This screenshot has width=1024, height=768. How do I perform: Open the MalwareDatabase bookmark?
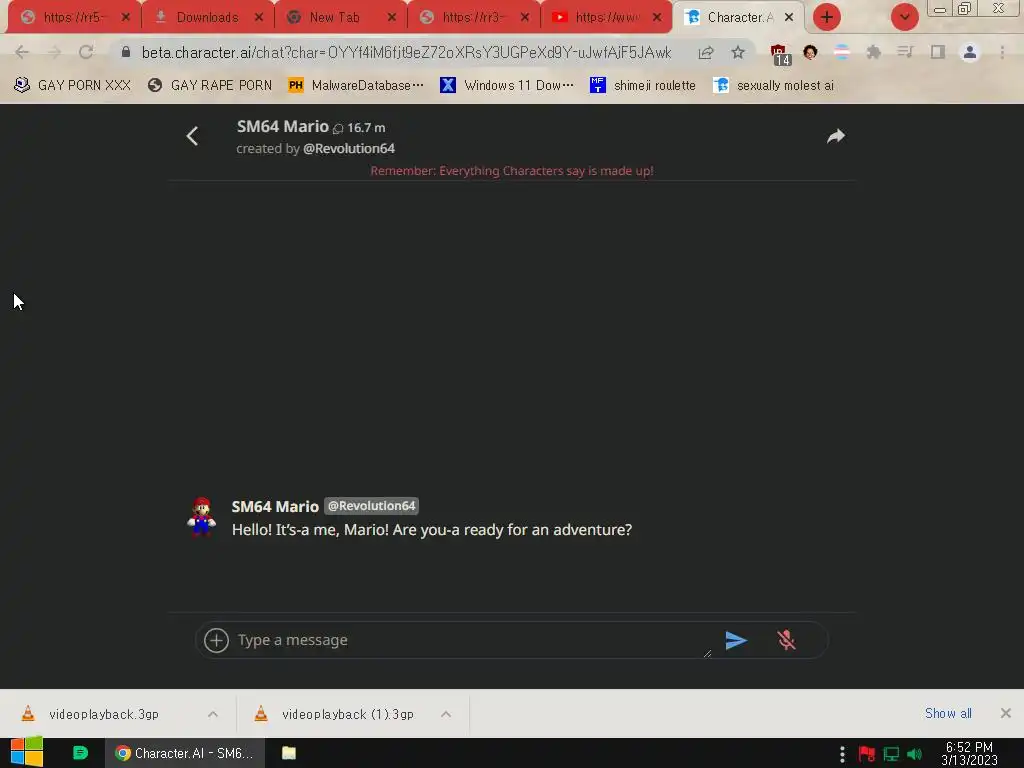pos(356,86)
